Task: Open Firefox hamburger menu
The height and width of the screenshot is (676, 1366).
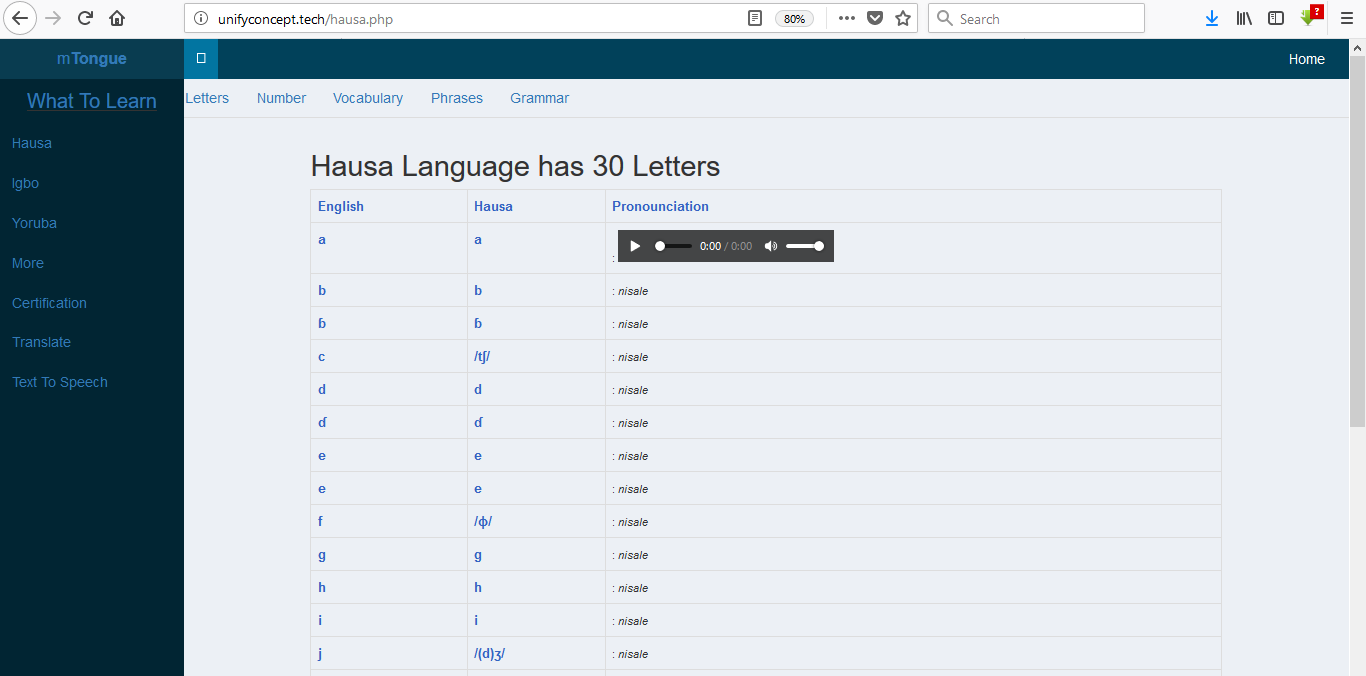Action: (1346, 18)
